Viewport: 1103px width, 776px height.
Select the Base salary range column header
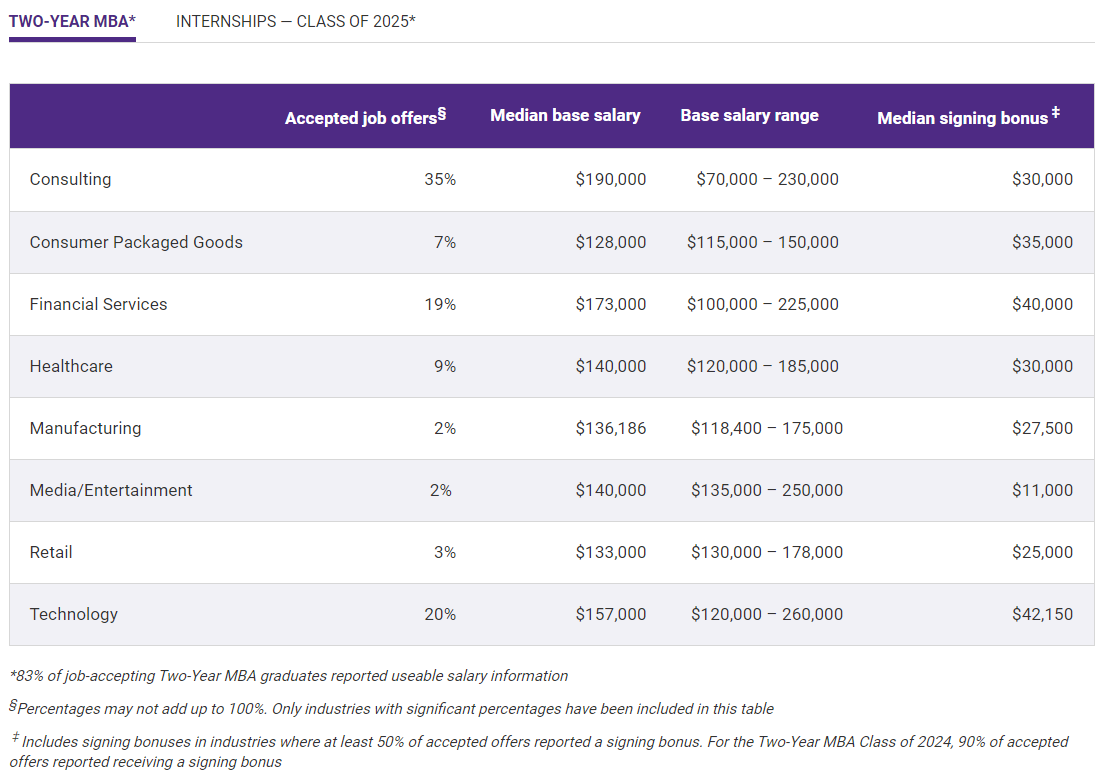pos(749,116)
